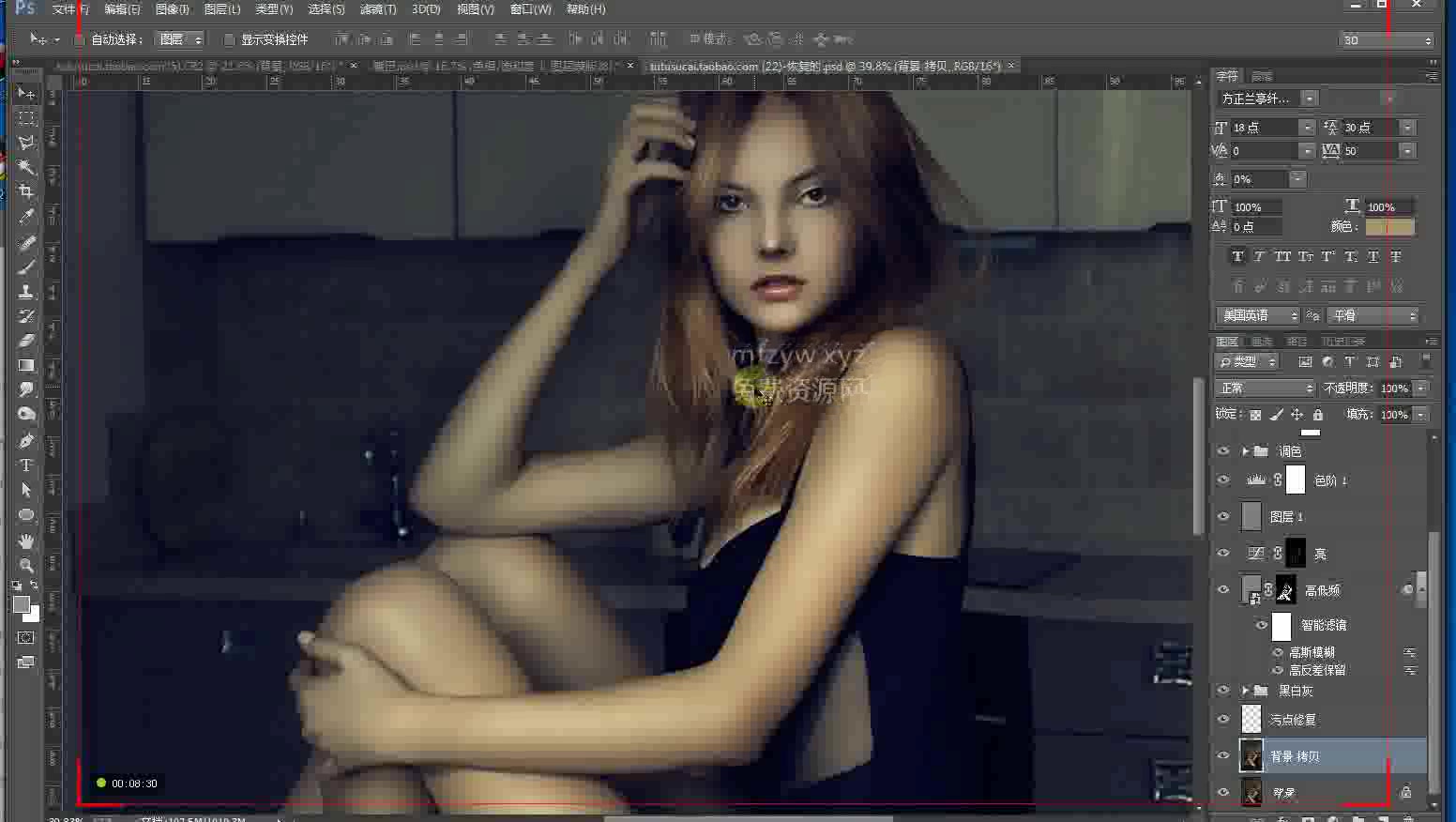Image resolution: width=1456 pixels, height=822 pixels.
Task: Click the 背景 拷贝 layer thumbnail
Action: (1251, 755)
